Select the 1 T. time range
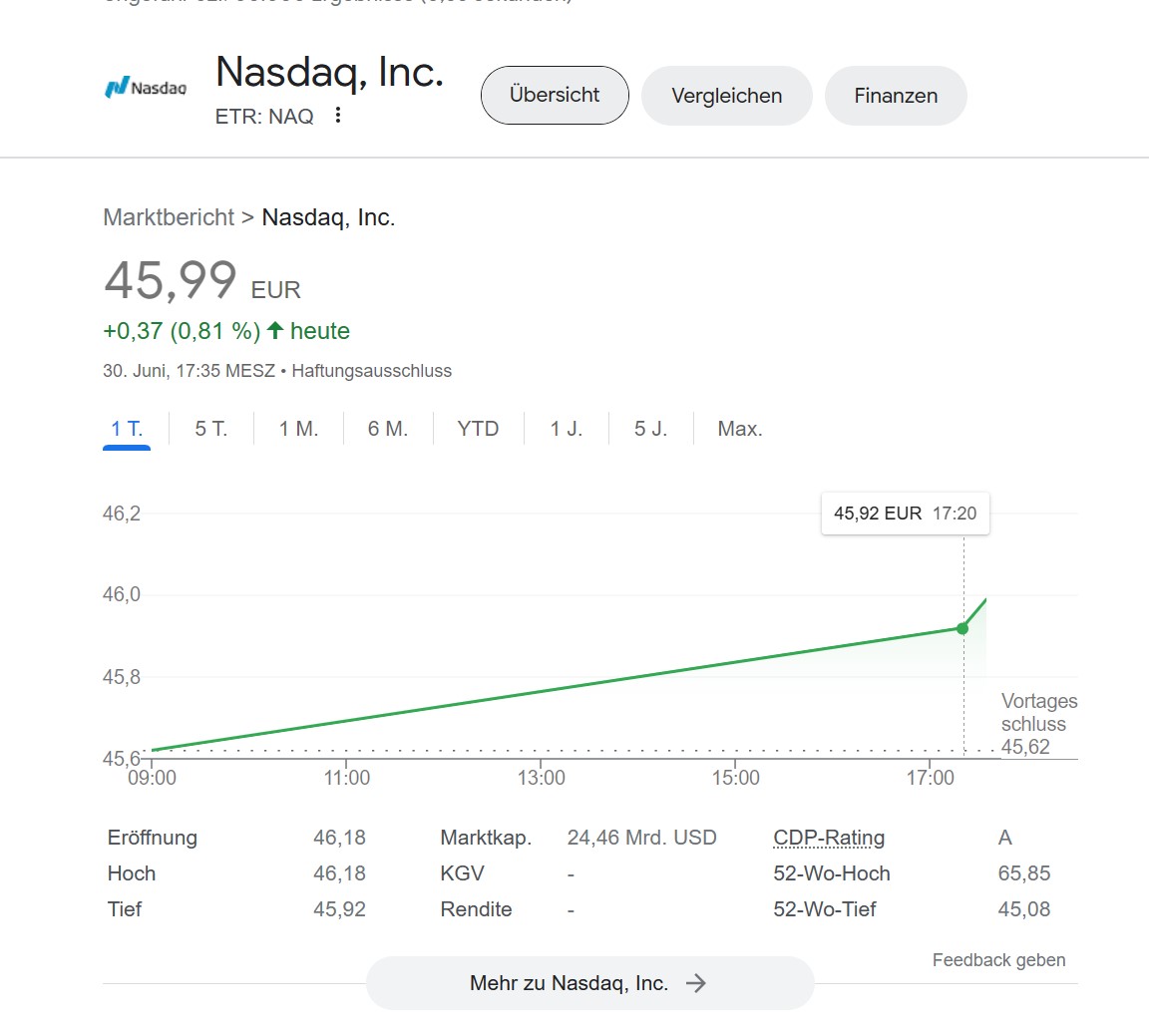The height and width of the screenshot is (1036, 1149). coord(127,429)
